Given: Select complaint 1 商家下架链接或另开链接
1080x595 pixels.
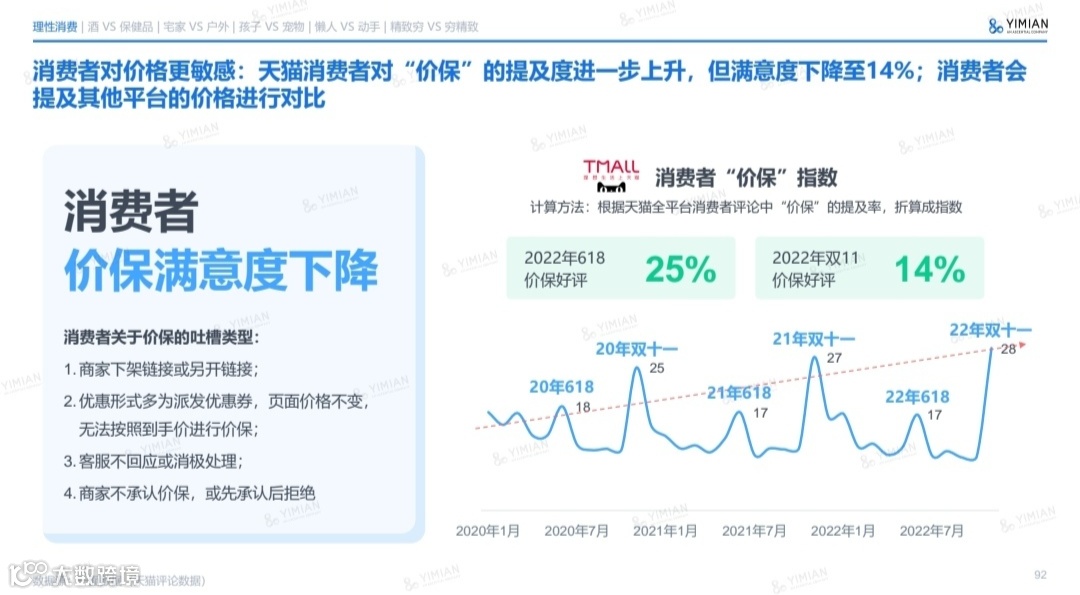Looking at the screenshot, I should tap(161, 370).
